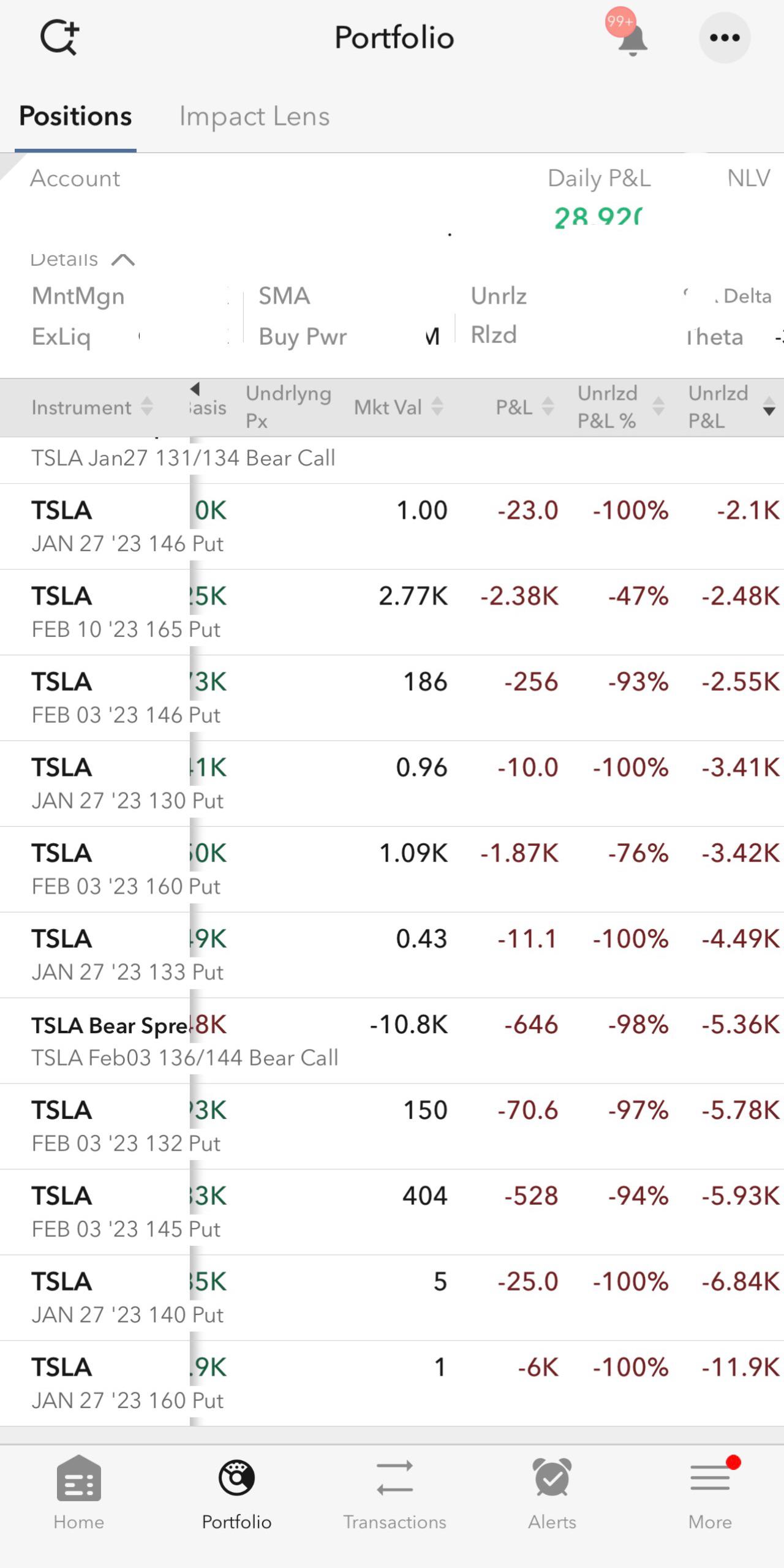This screenshot has height=1568, width=784.
Task: Toggle Unrlzd P&L descending sort arrow
Action: click(x=769, y=407)
